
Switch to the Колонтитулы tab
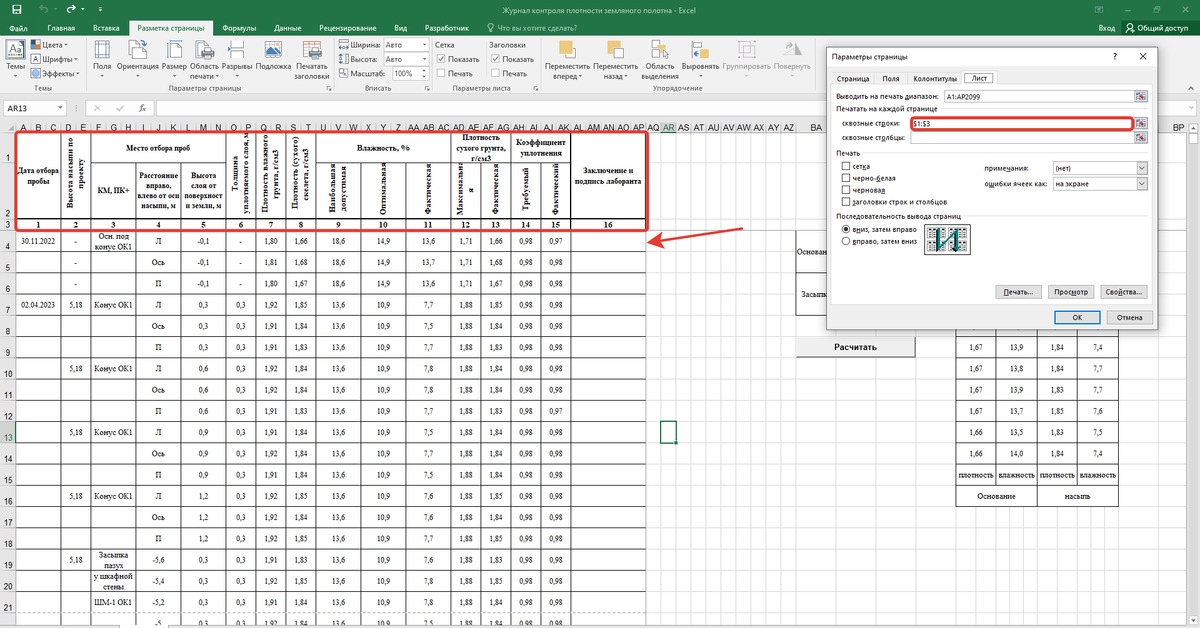[x=936, y=78]
